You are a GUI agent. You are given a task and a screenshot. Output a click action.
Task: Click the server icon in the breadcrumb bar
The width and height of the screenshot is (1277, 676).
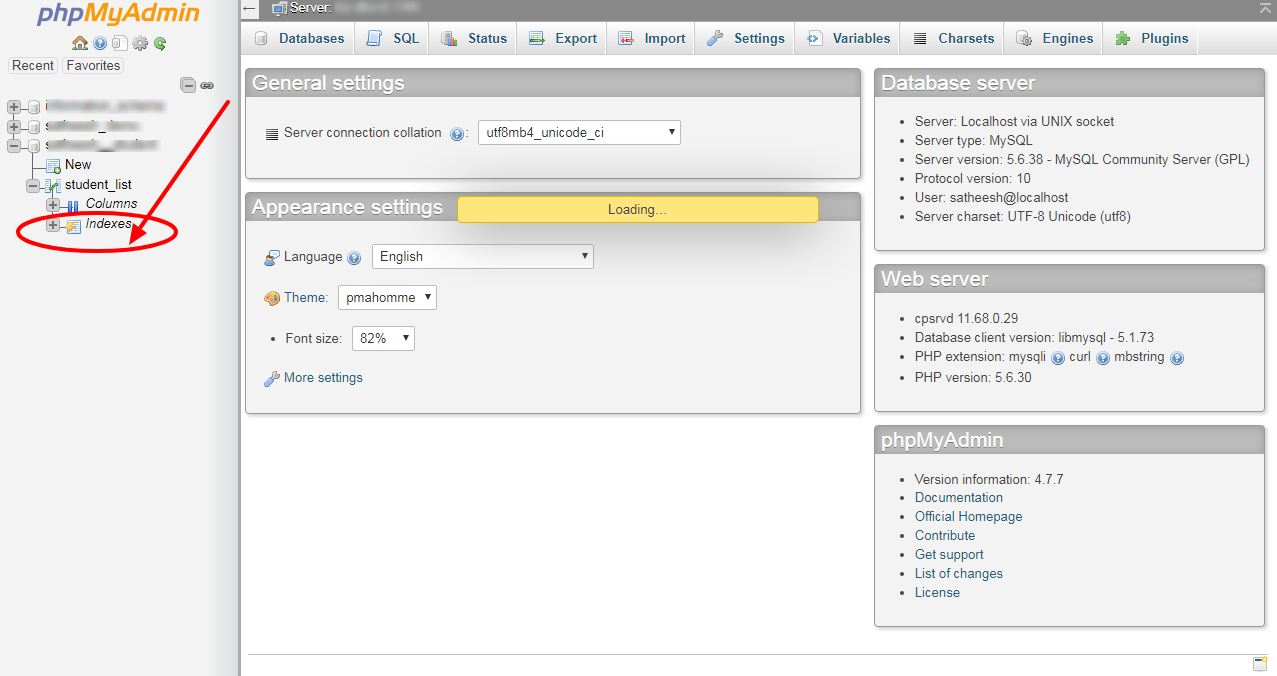(280, 8)
